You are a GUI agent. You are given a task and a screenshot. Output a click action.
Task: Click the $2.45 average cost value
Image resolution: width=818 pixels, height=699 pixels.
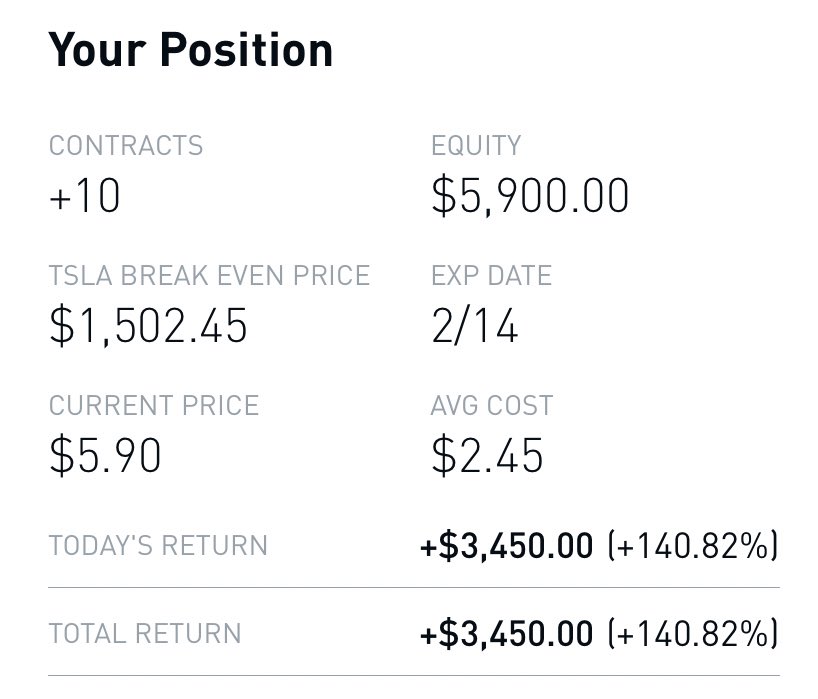[487, 456]
